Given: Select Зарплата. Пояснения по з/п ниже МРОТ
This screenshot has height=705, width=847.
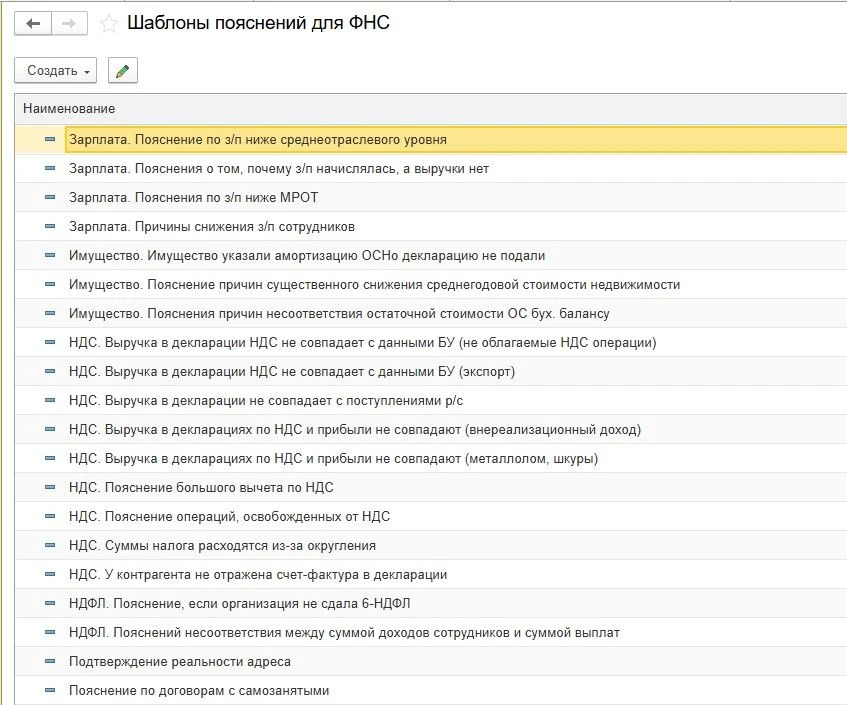Looking at the screenshot, I should (x=193, y=198).
